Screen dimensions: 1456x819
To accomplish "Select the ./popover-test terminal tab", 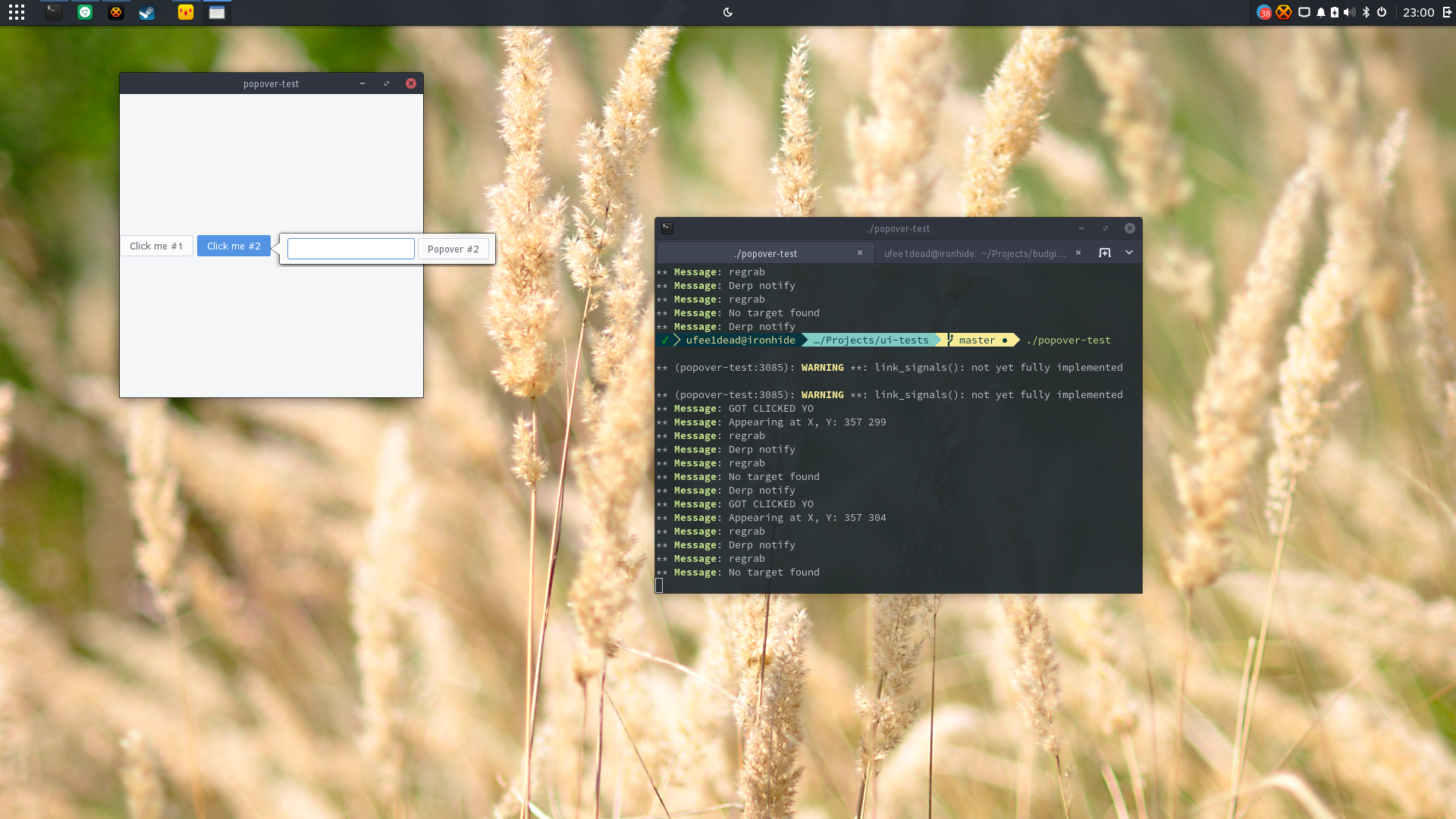I will pyautogui.click(x=766, y=253).
